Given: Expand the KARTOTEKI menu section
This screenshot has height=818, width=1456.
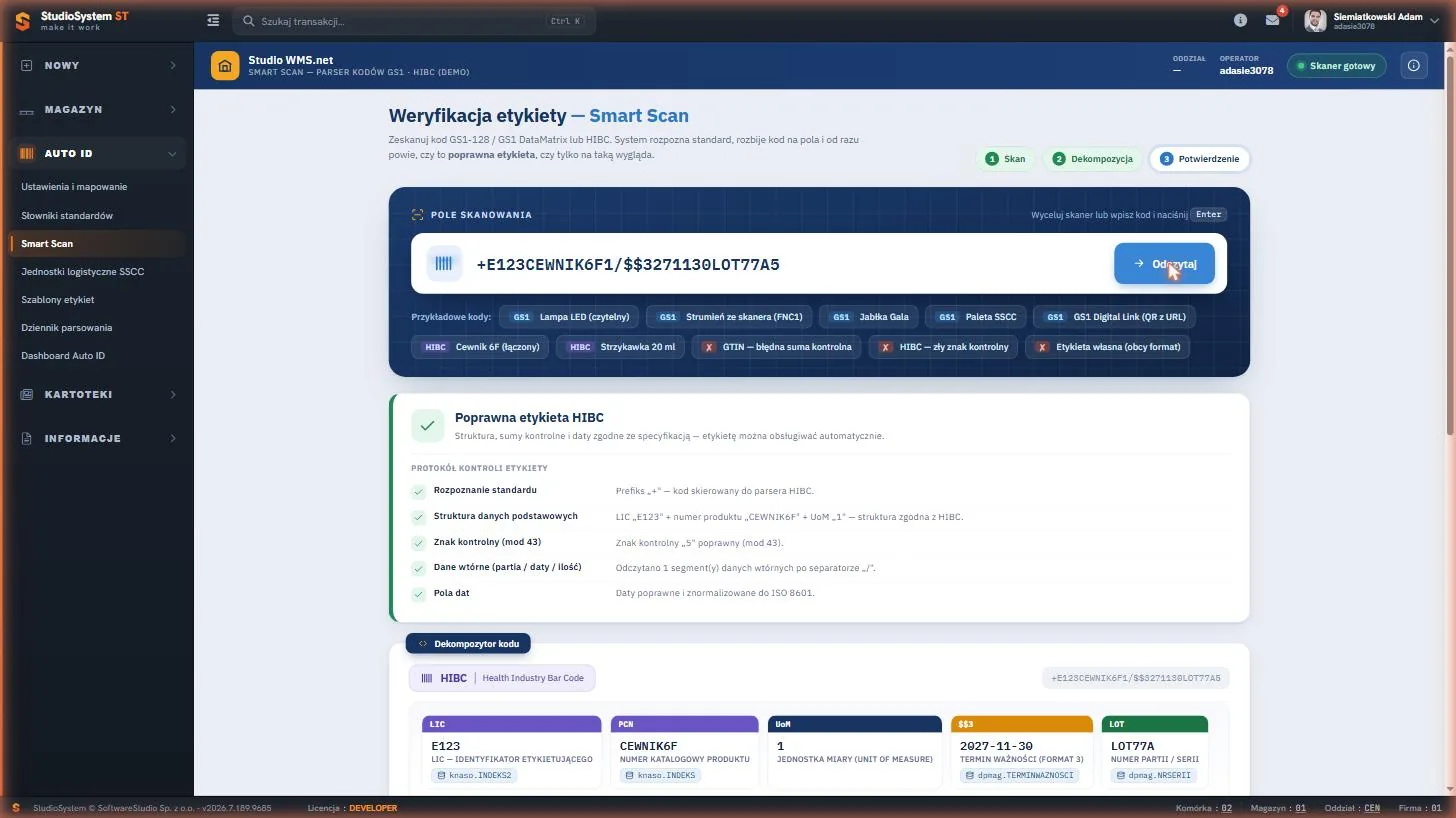Looking at the screenshot, I should pos(97,394).
